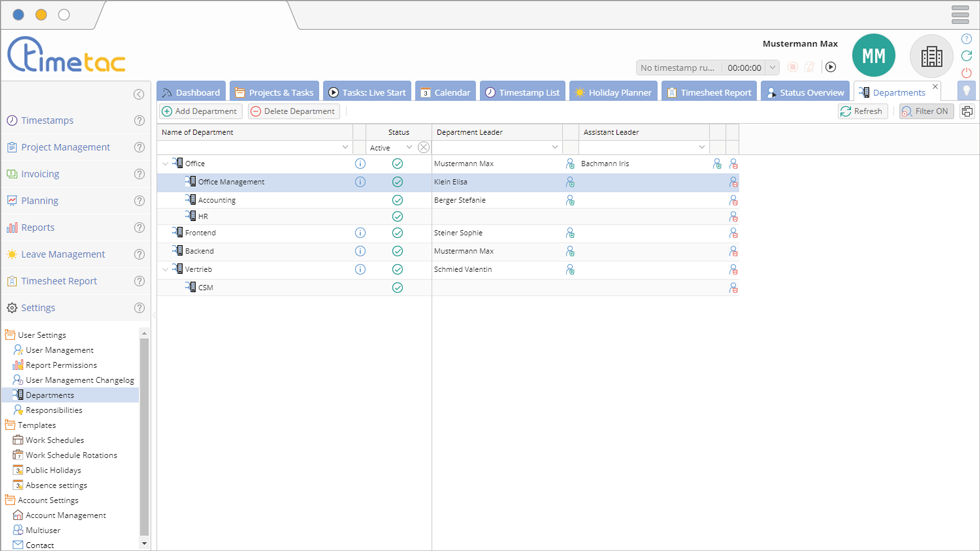Open the company building icon
Viewport: 980px width, 551px height.
coord(931,57)
